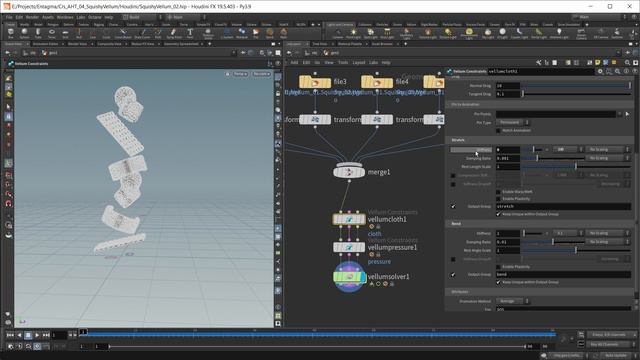This screenshot has width=640, height=360.
Task: Add a Sky Light from shelf
Action: coord(488,33)
